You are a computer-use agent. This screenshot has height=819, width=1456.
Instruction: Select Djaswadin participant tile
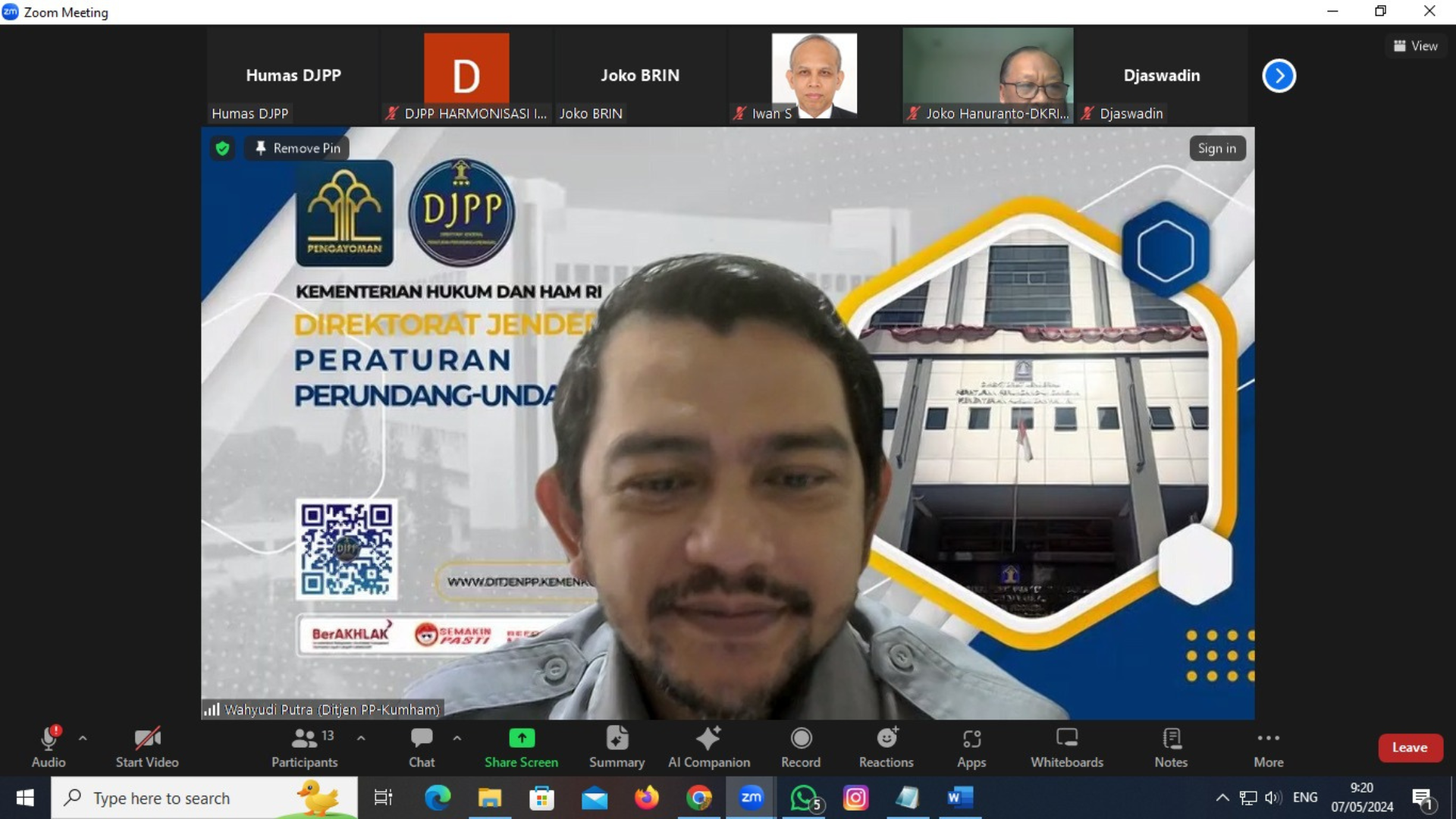click(1162, 76)
